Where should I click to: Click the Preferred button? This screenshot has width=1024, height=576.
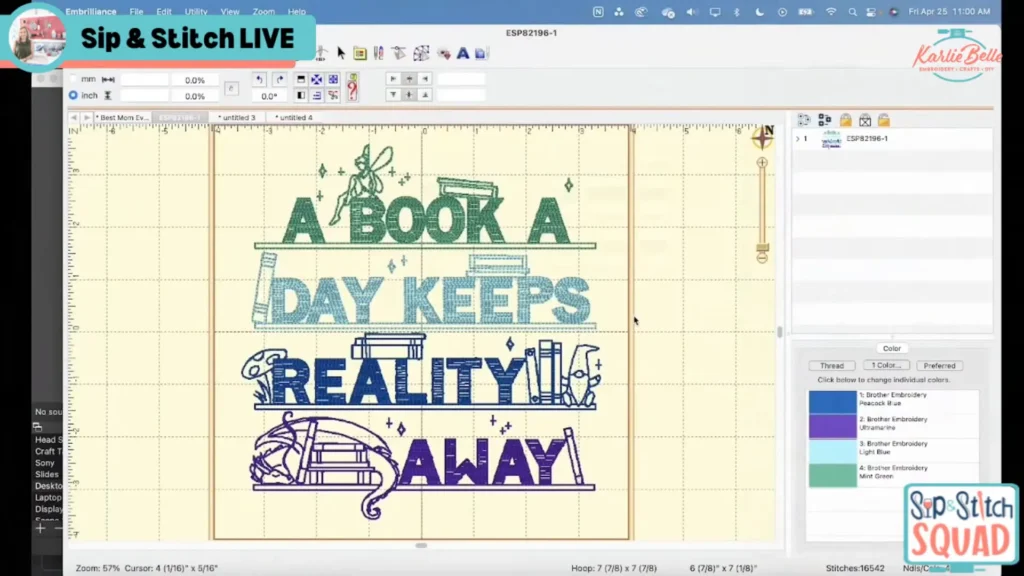point(940,366)
